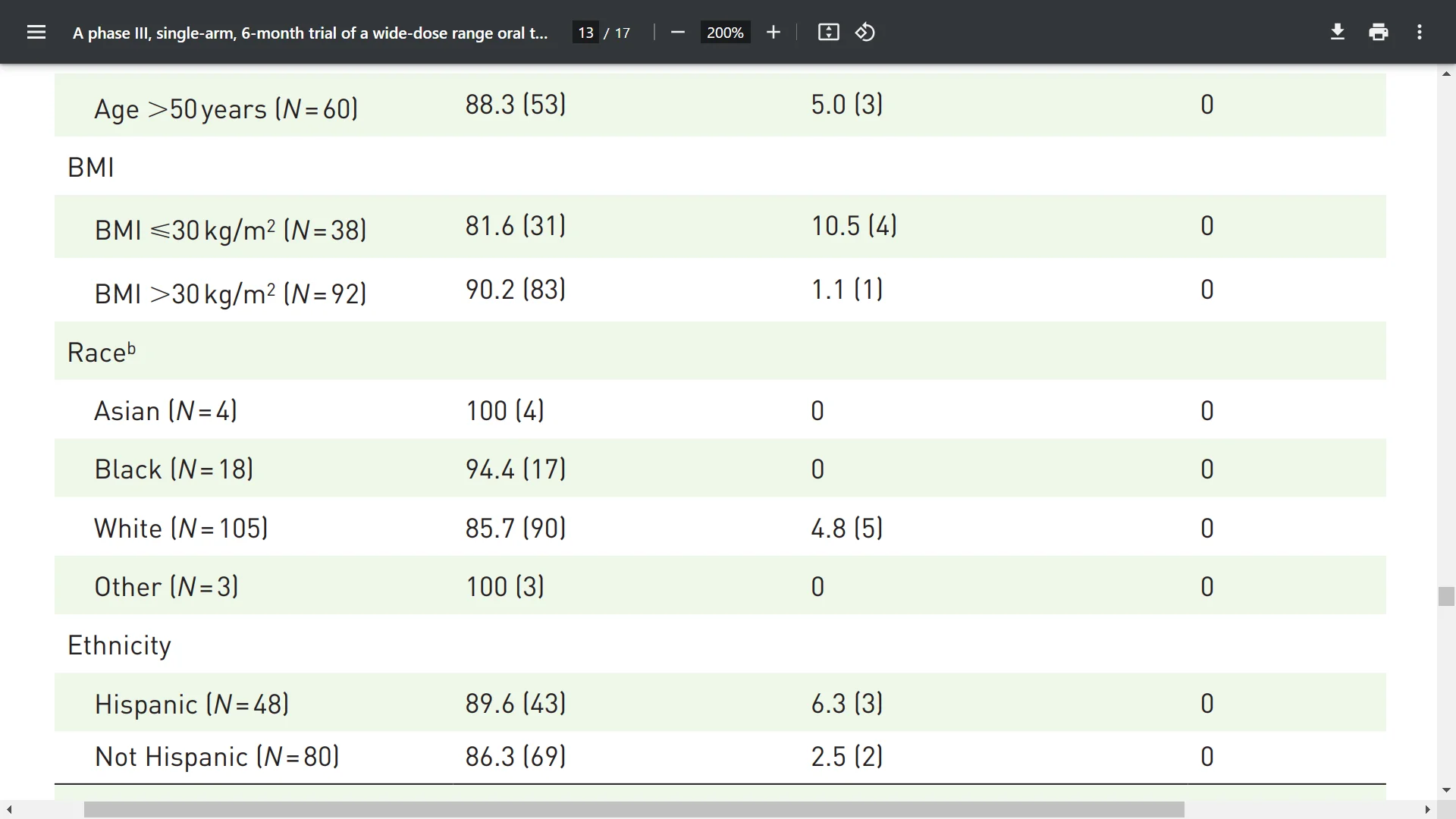
Task: Print the PDF document
Action: pos(1379,32)
